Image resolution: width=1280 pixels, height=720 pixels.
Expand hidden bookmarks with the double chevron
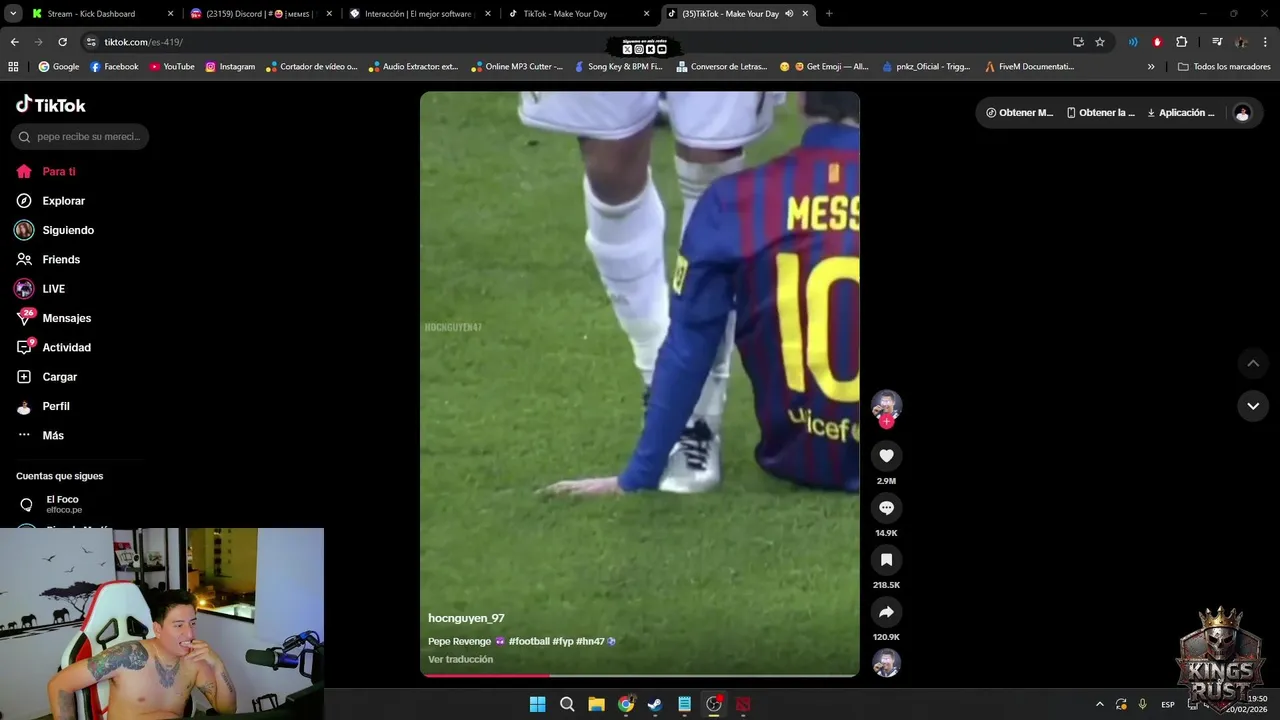1151,67
